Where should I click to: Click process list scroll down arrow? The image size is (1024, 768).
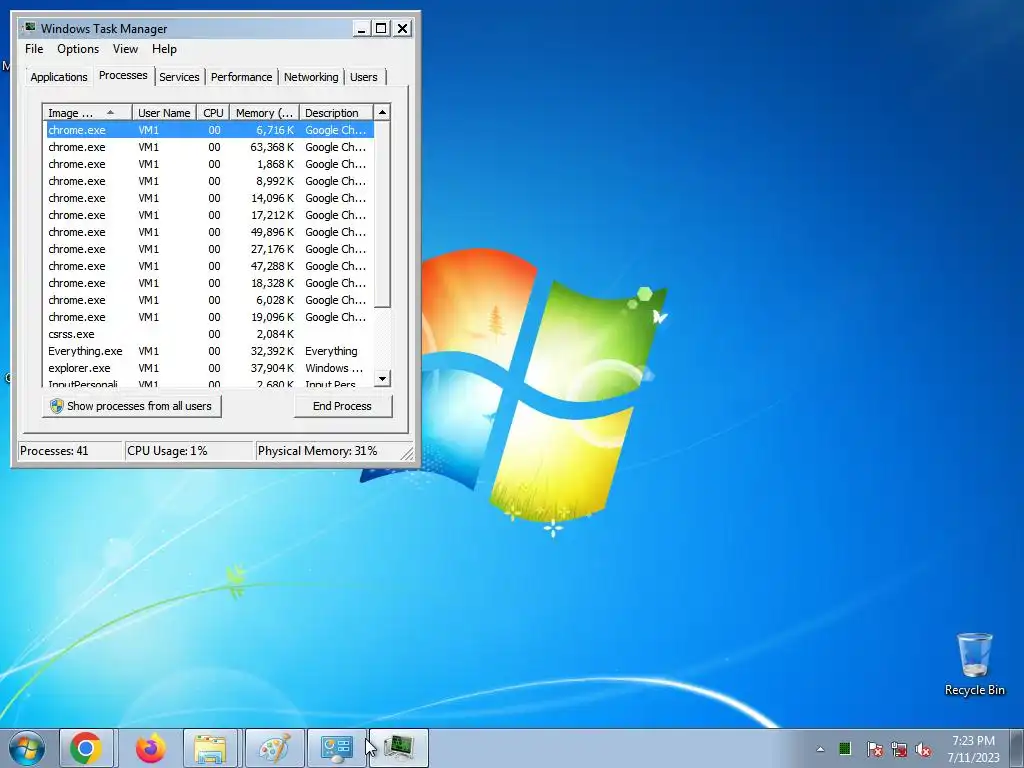pos(383,378)
